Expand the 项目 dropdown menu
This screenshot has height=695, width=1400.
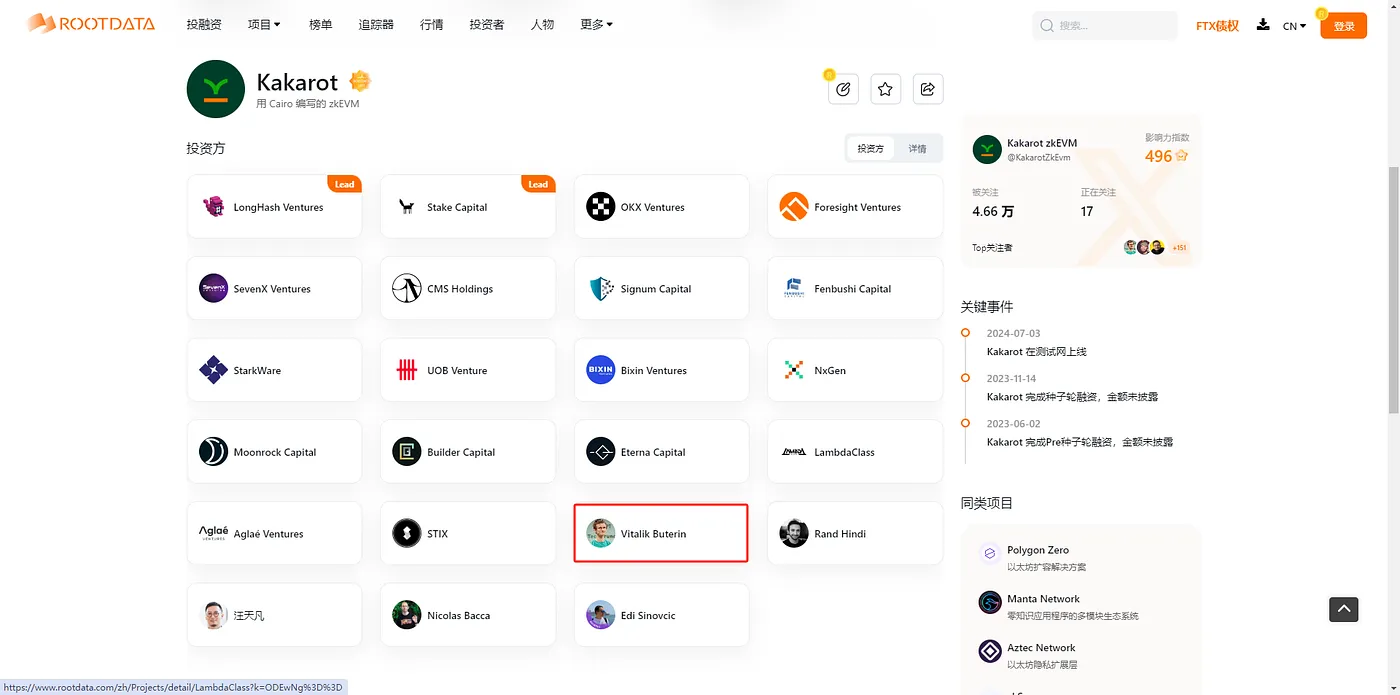coord(264,25)
